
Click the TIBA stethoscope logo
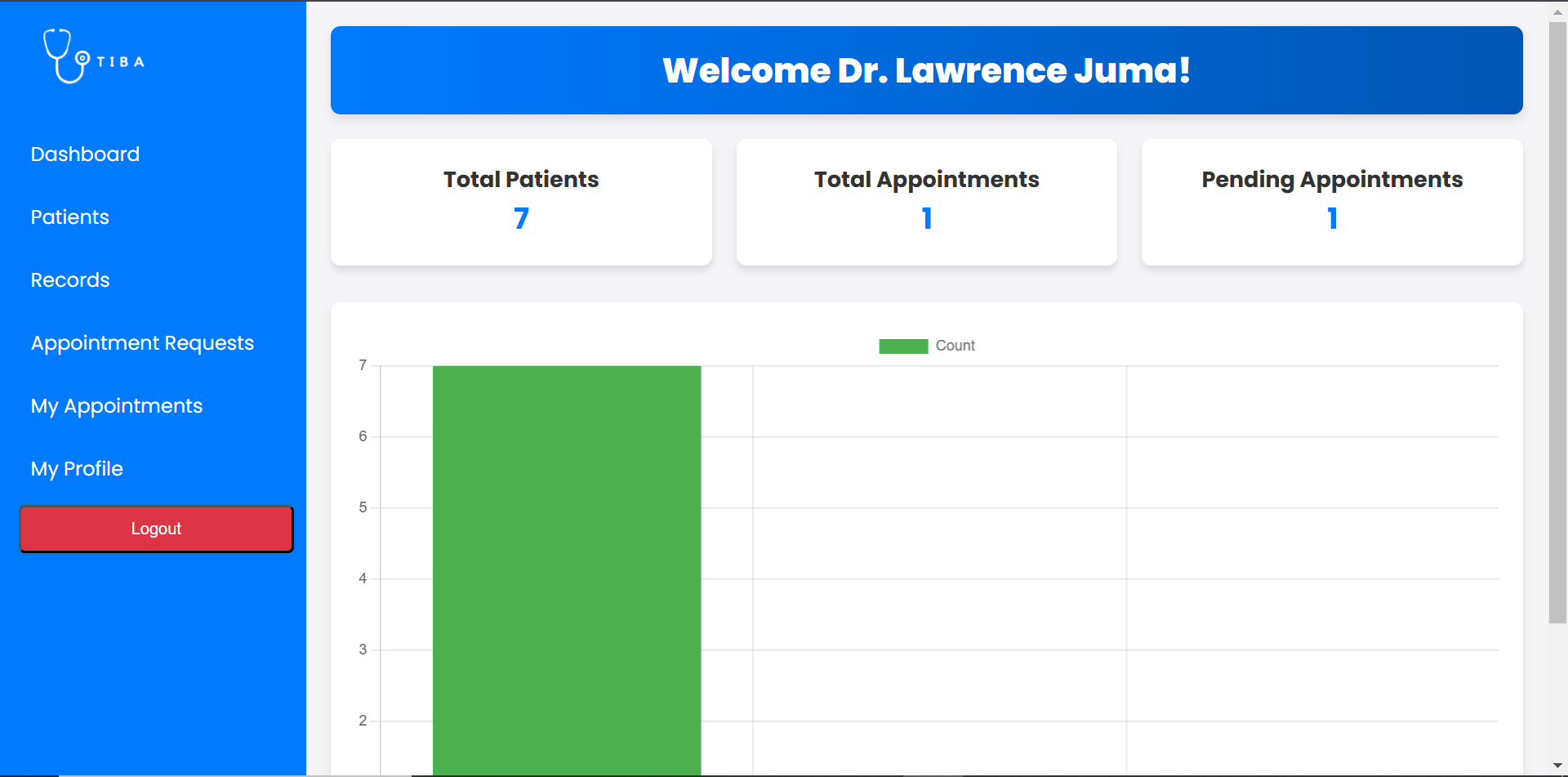pyautogui.click(x=65, y=56)
